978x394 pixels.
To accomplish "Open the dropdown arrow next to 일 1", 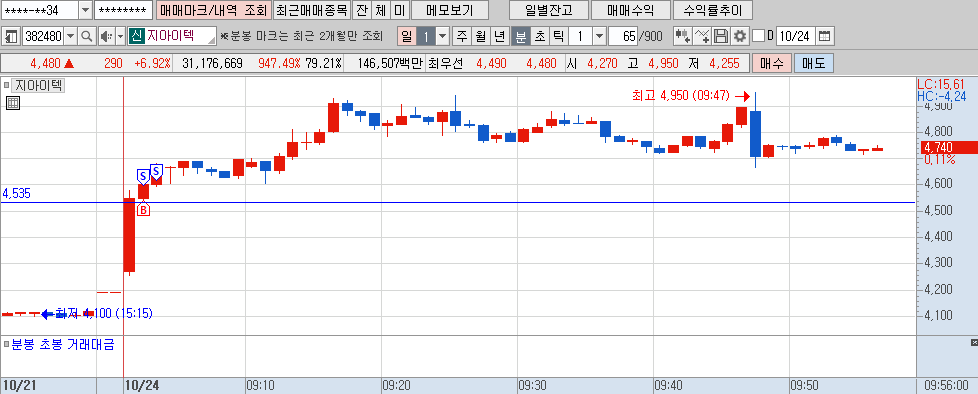I will pyautogui.click(x=442, y=36).
